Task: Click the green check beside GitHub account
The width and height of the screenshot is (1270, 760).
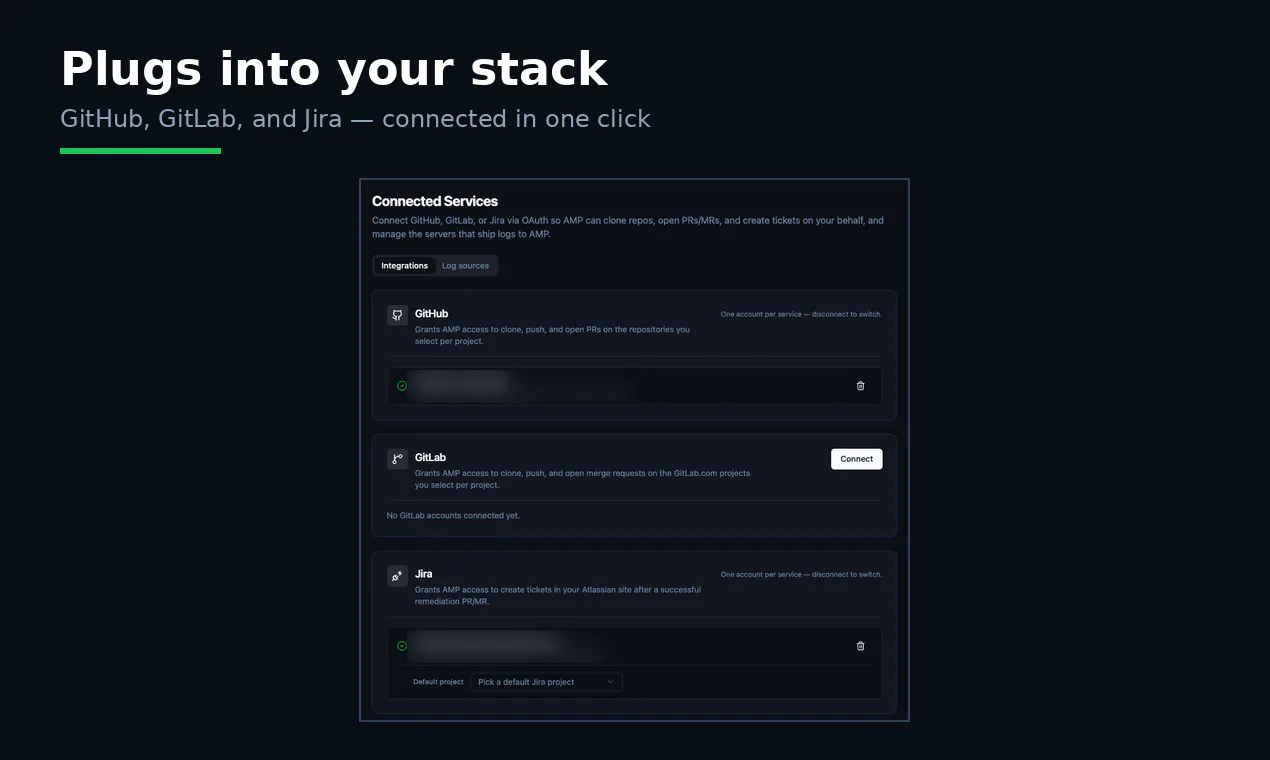Action: click(402, 386)
